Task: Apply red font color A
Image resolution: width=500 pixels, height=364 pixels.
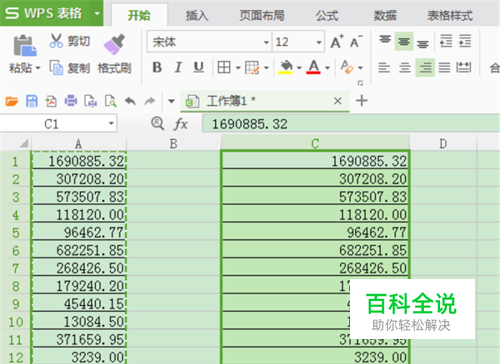Action: [313, 67]
